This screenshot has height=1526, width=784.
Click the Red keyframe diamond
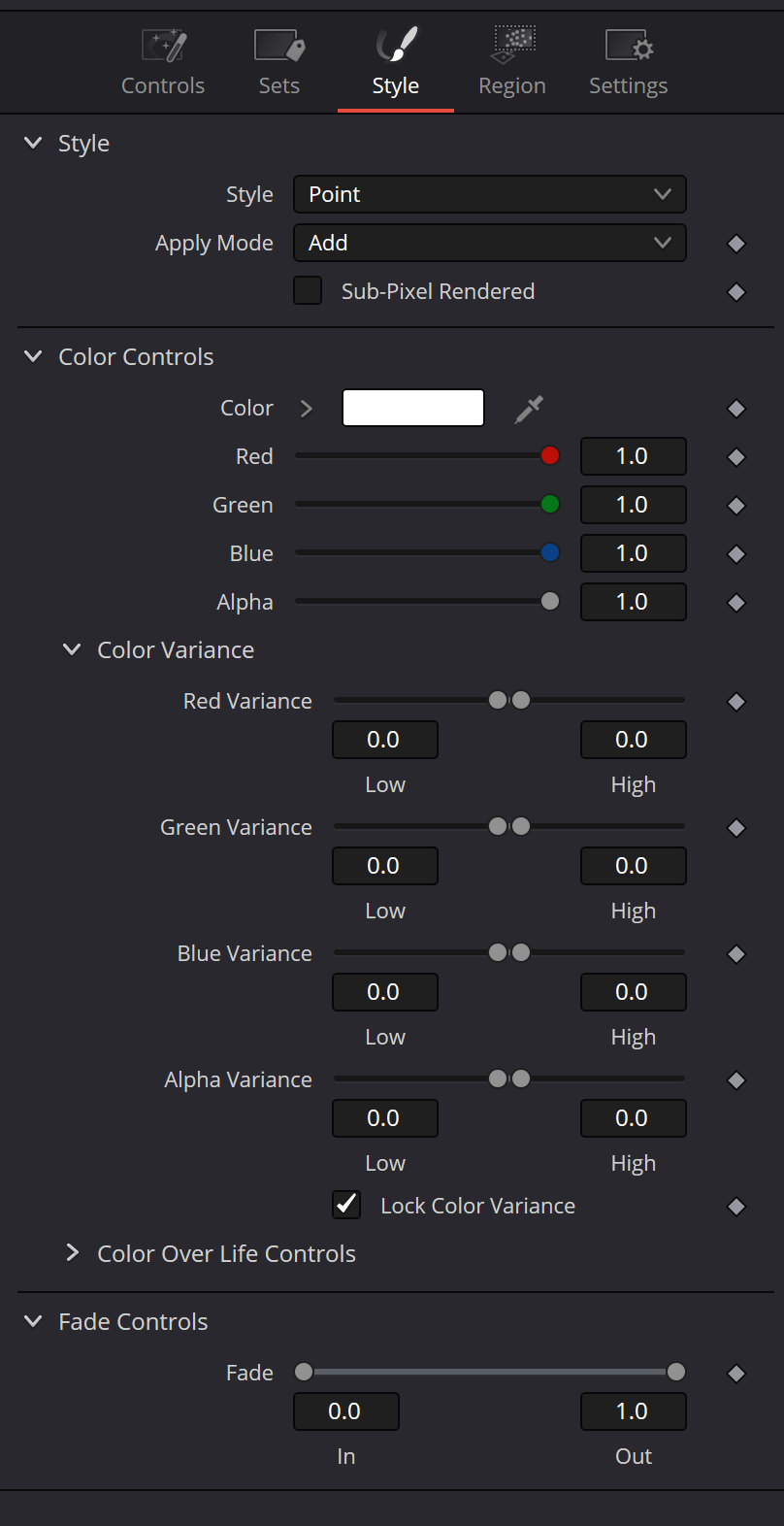736,457
